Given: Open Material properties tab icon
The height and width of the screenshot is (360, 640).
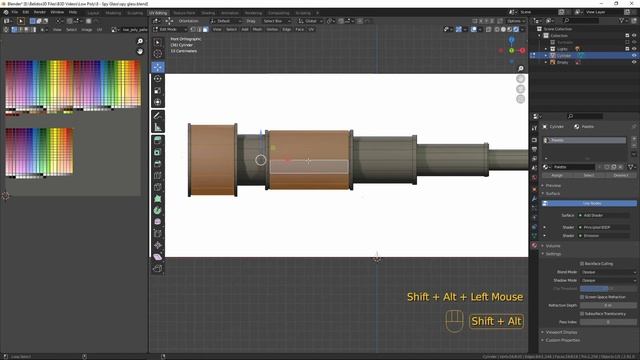Looking at the screenshot, I should pyautogui.click(x=534, y=245).
